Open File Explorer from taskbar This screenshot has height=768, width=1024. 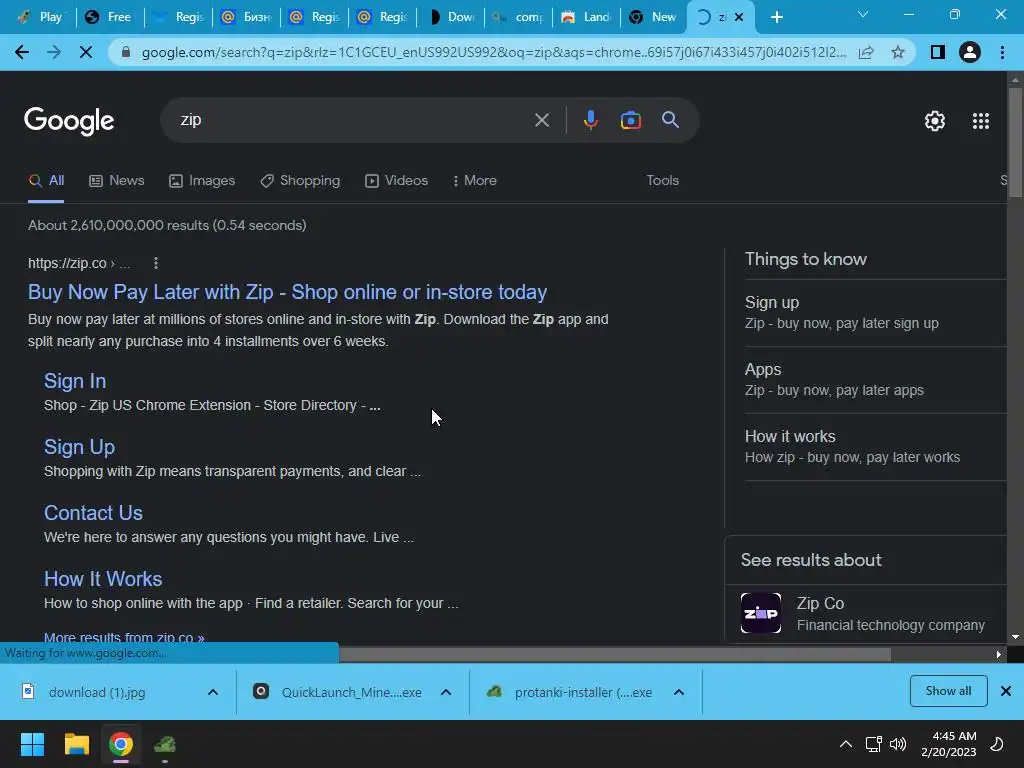(76, 744)
